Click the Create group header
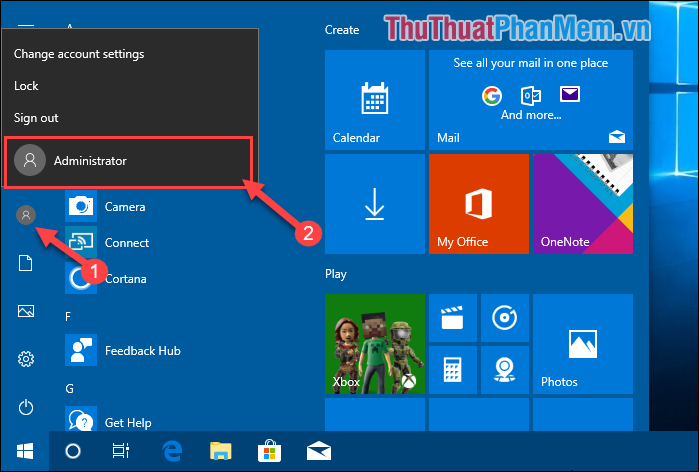Viewport: 699px width, 472px height. [342, 30]
